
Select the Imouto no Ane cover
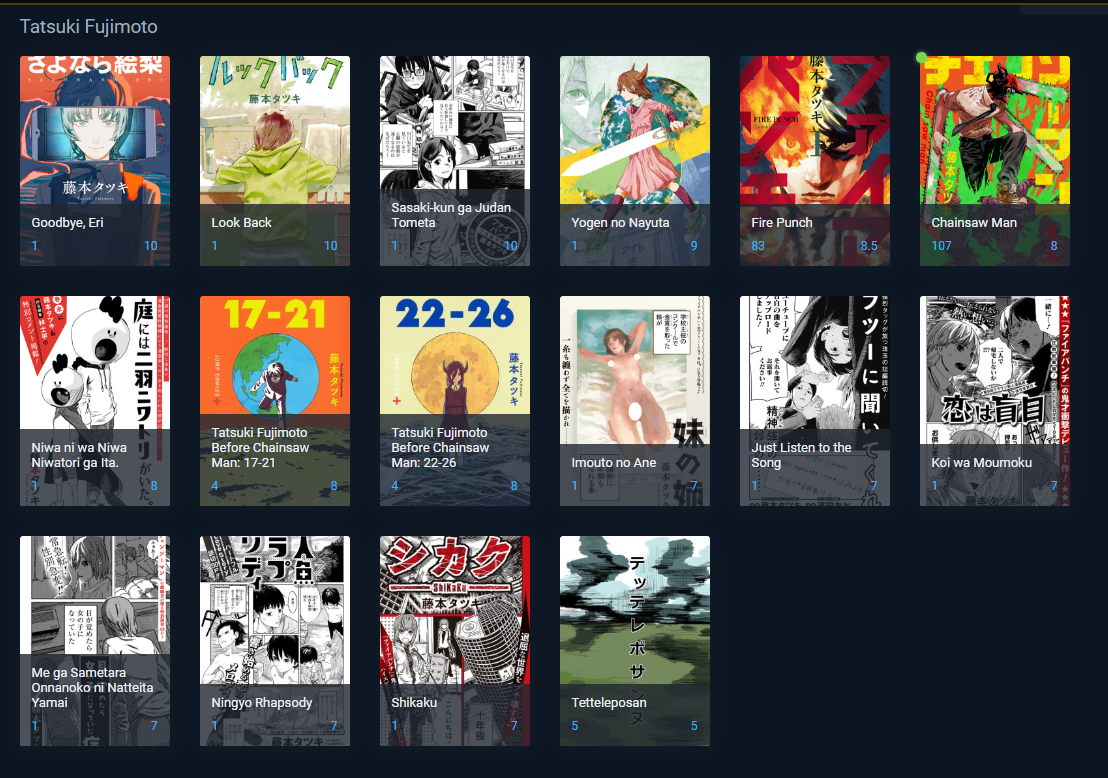(x=635, y=401)
